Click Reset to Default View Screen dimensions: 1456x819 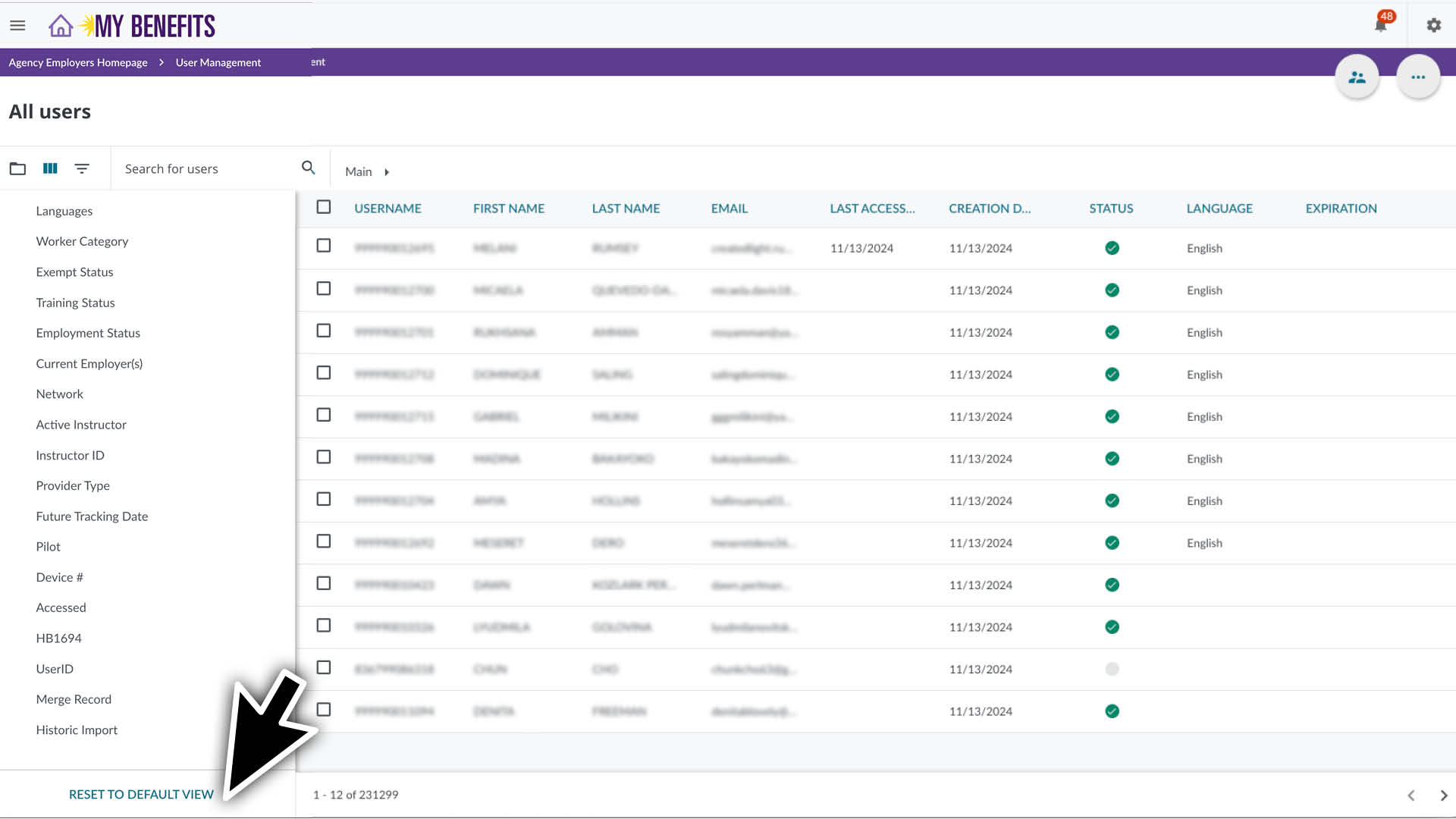coord(141,794)
